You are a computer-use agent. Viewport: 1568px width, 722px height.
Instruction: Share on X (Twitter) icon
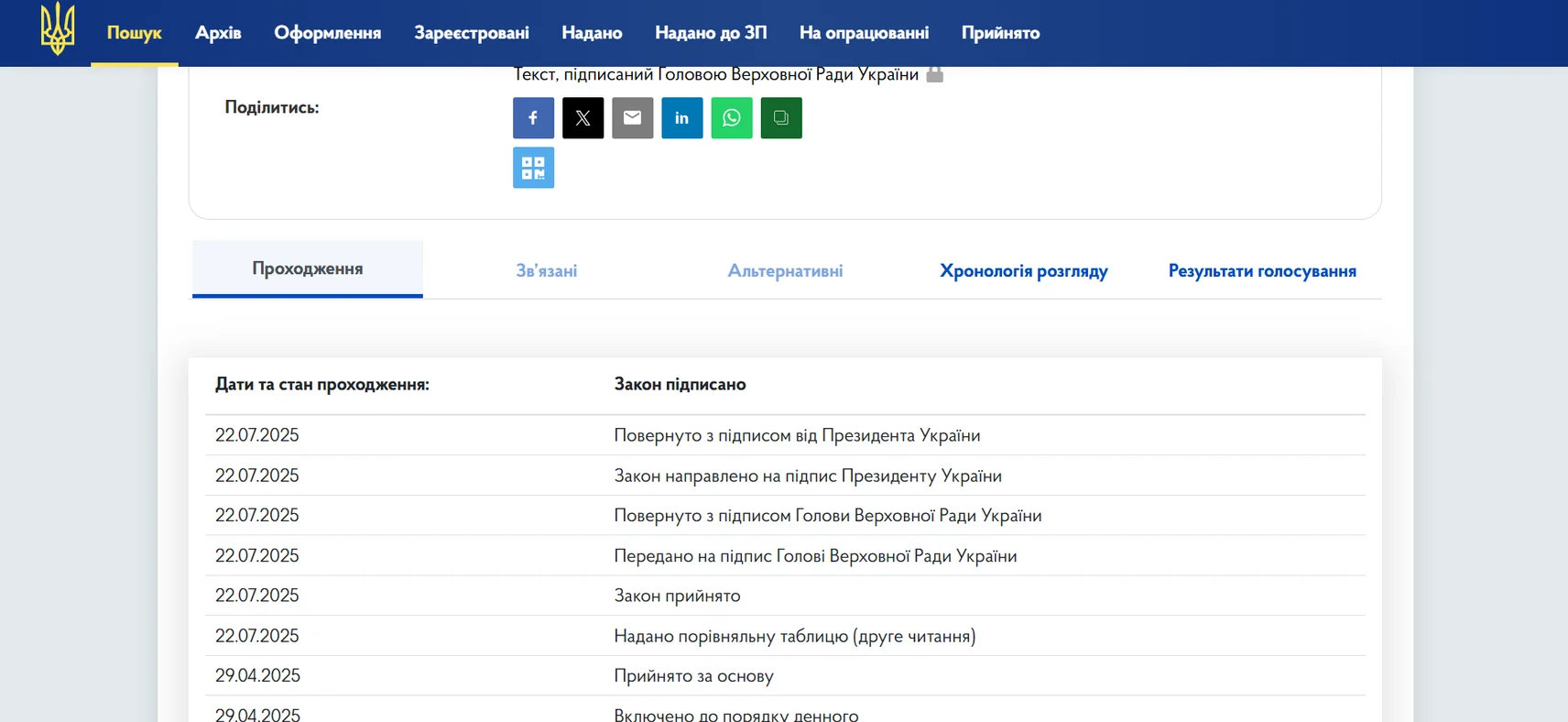pos(583,118)
